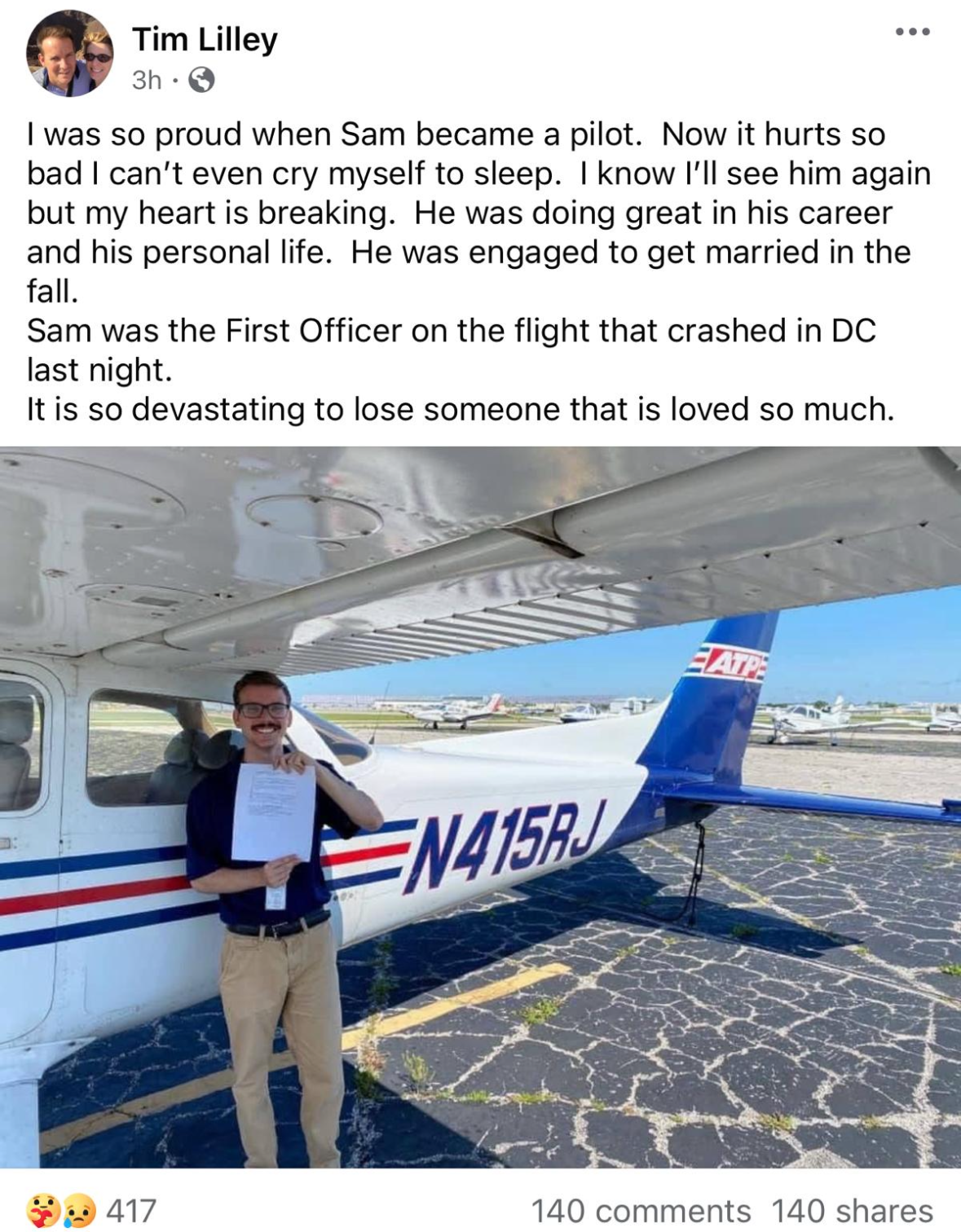
Task: Open the 140 comments link
Action: [641, 1210]
